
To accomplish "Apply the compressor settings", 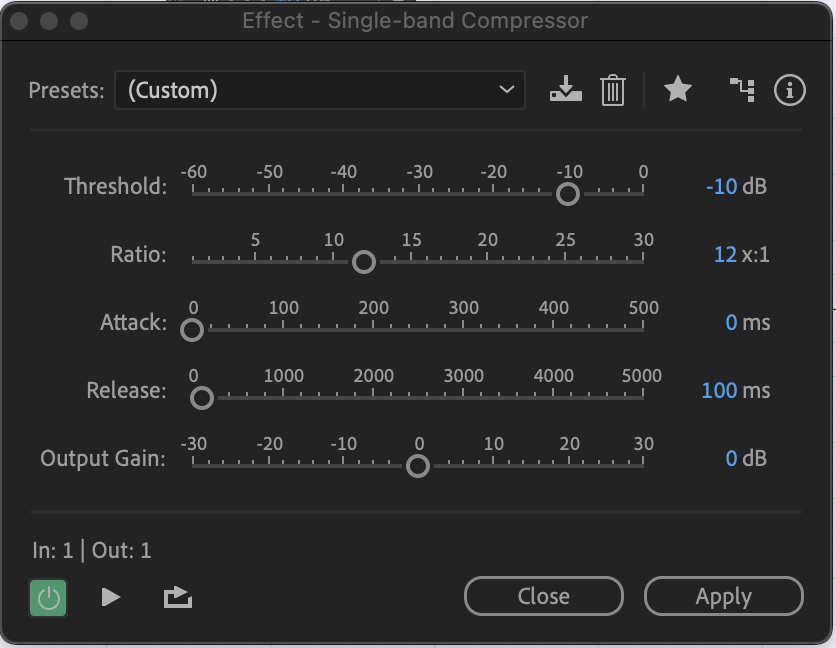I will click(723, 596).
